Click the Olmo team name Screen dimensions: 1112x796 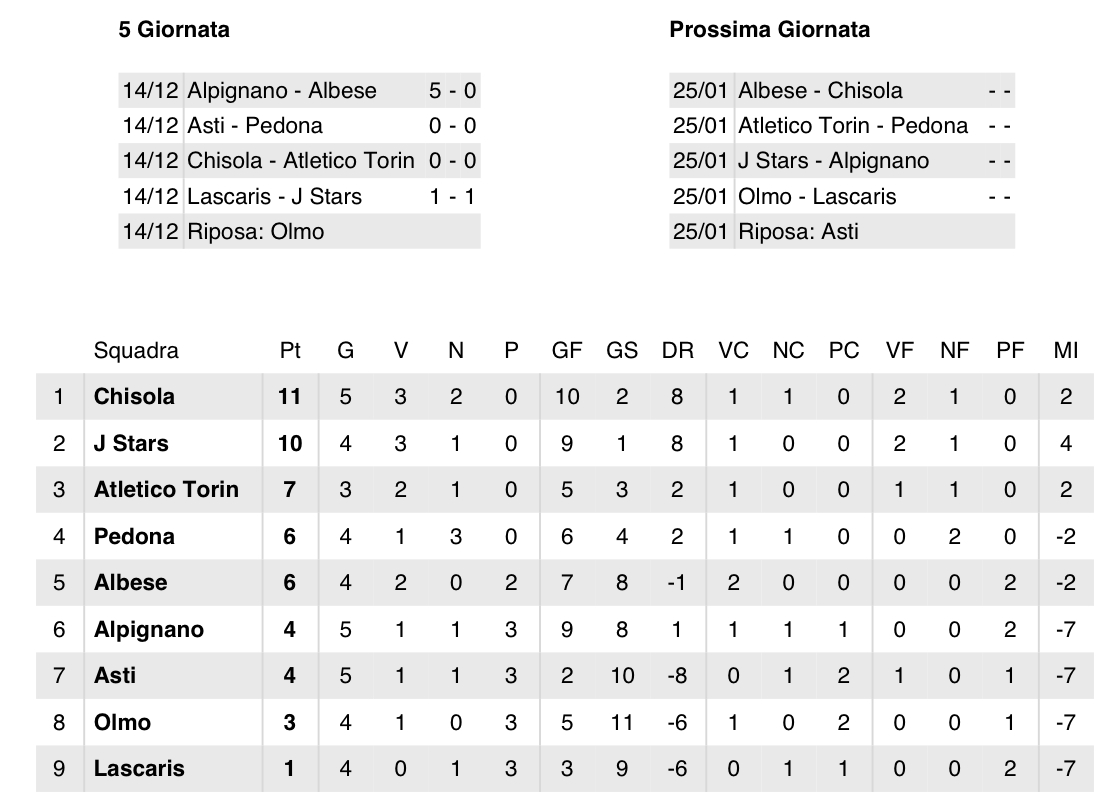tap(122, 722)
